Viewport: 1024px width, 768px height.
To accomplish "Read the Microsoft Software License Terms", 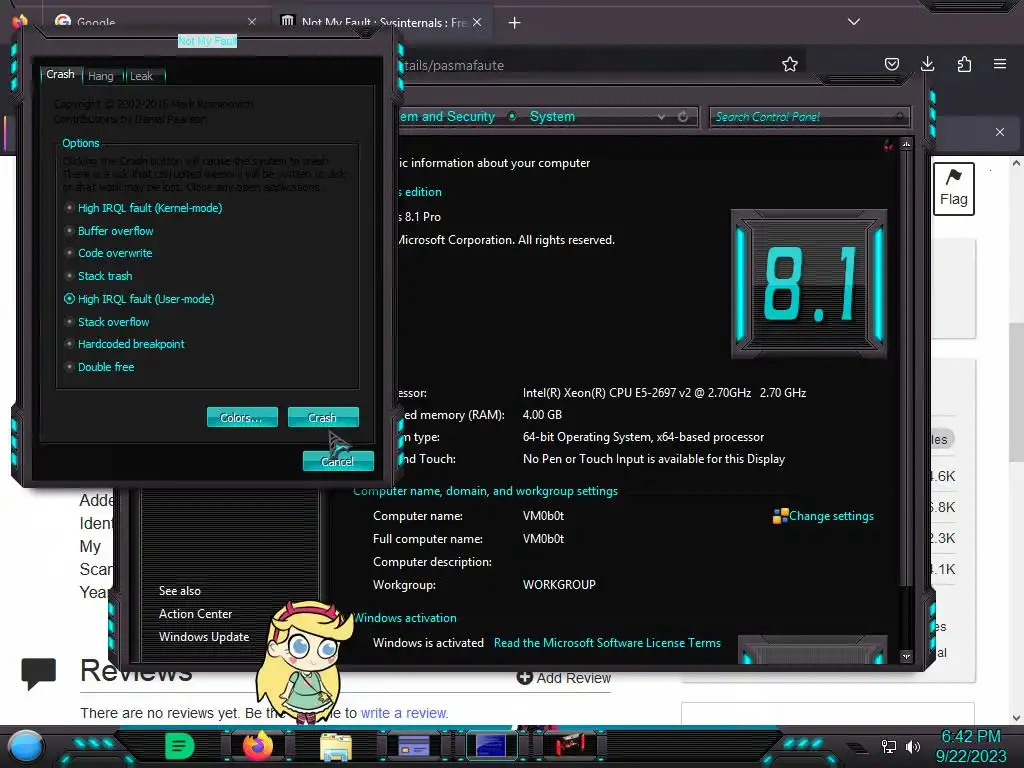I will tap(607, 643).
